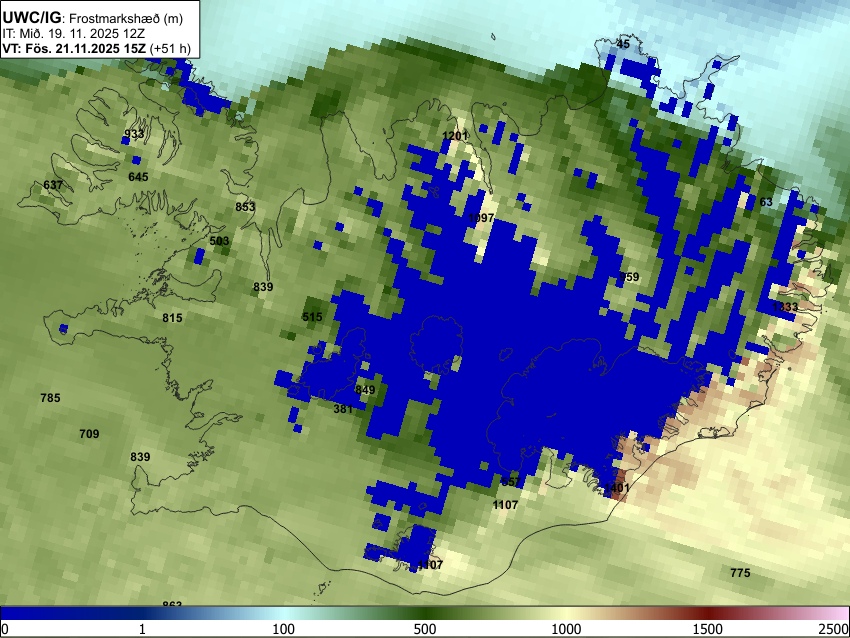
Task: Click the map value 63 in the east
Action: pyautogui.click(x=766, y=202)
